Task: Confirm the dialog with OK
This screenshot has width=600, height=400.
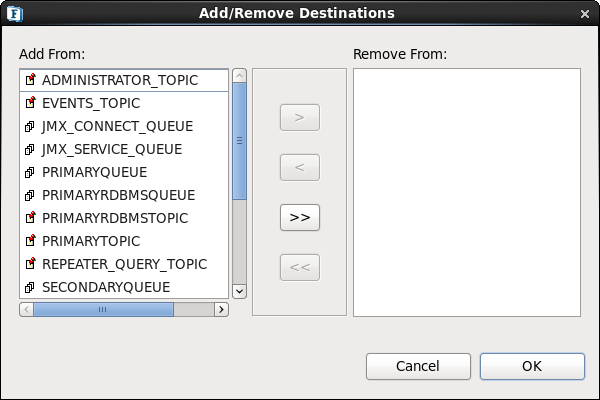Action: 532,366
